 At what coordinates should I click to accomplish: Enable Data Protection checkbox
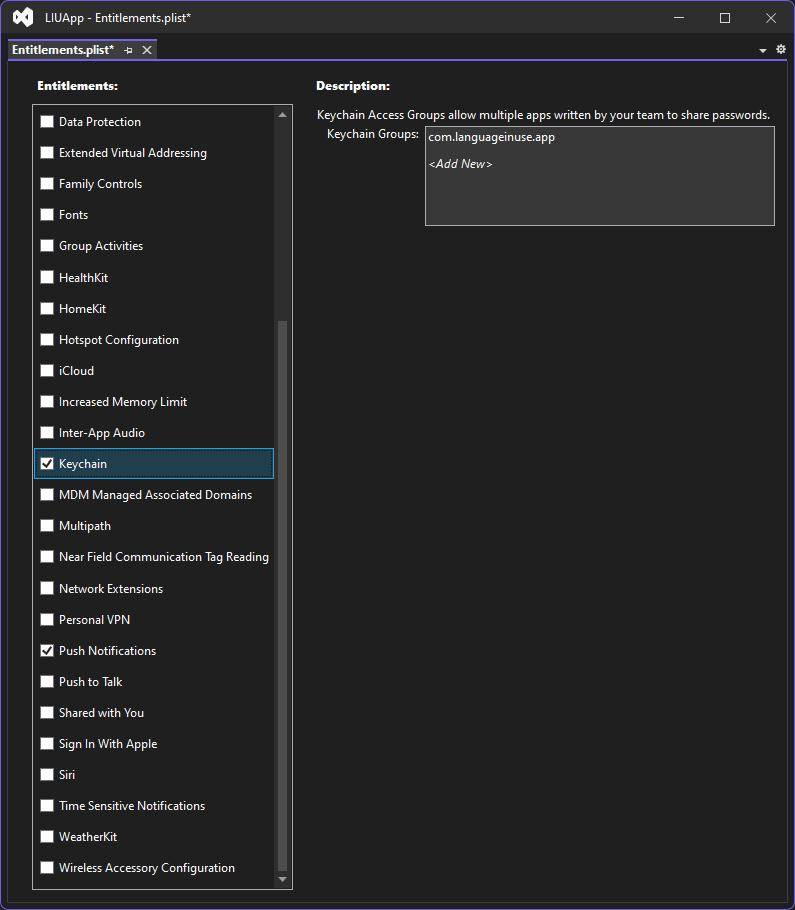click(47, 122)
